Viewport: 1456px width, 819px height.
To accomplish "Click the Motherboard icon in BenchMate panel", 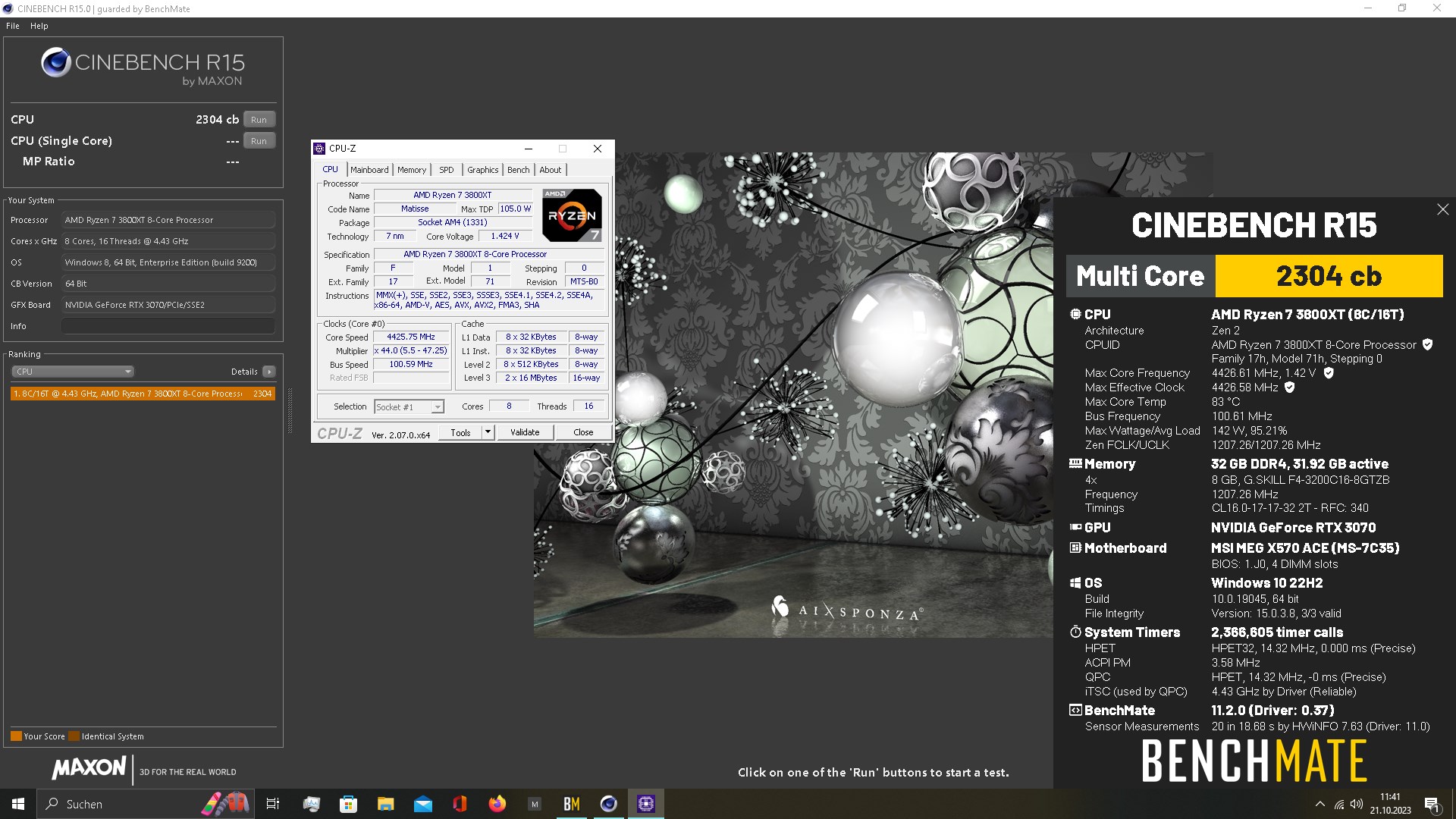I will [1075, 548].
